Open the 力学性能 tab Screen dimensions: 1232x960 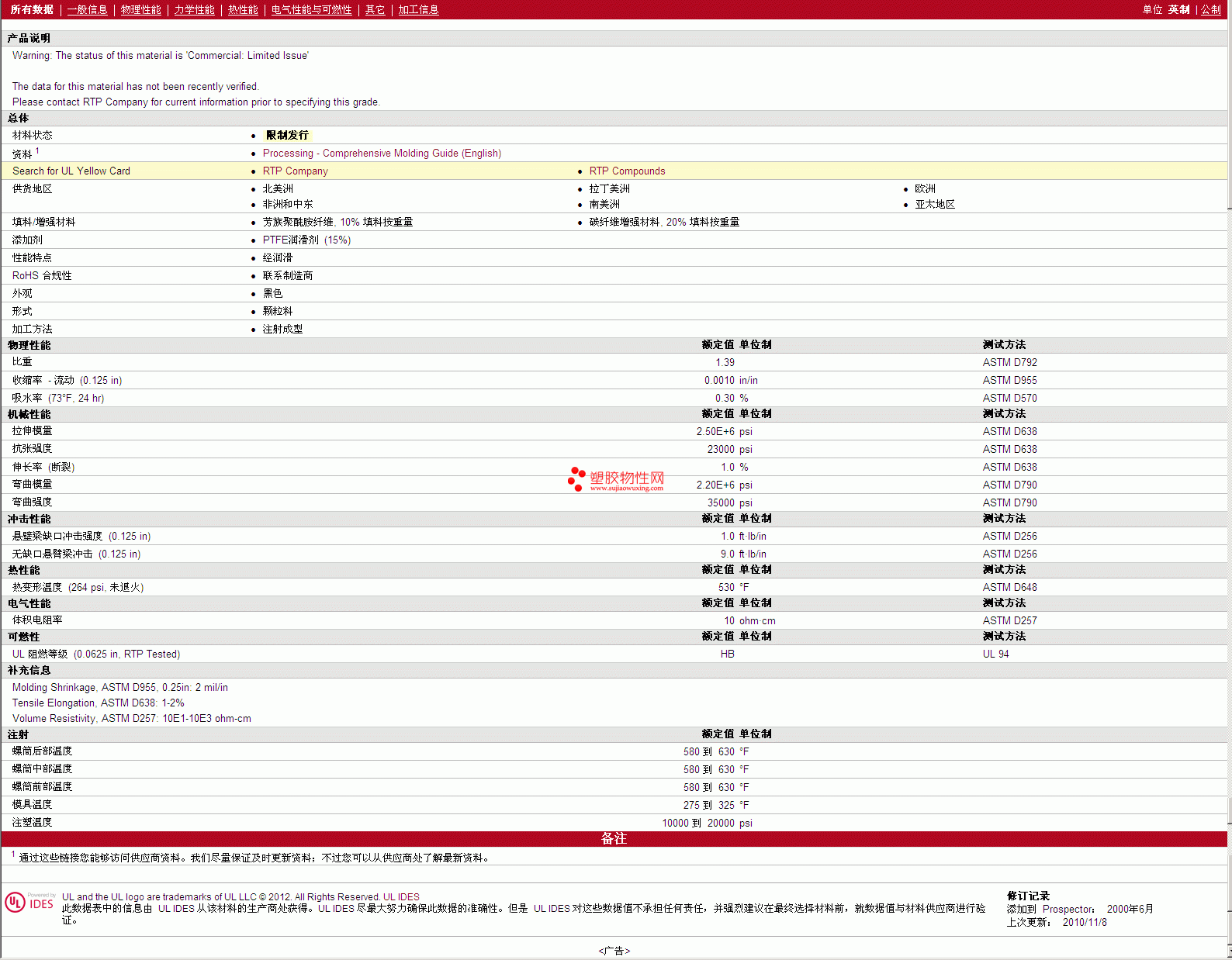tap(194, 9)
